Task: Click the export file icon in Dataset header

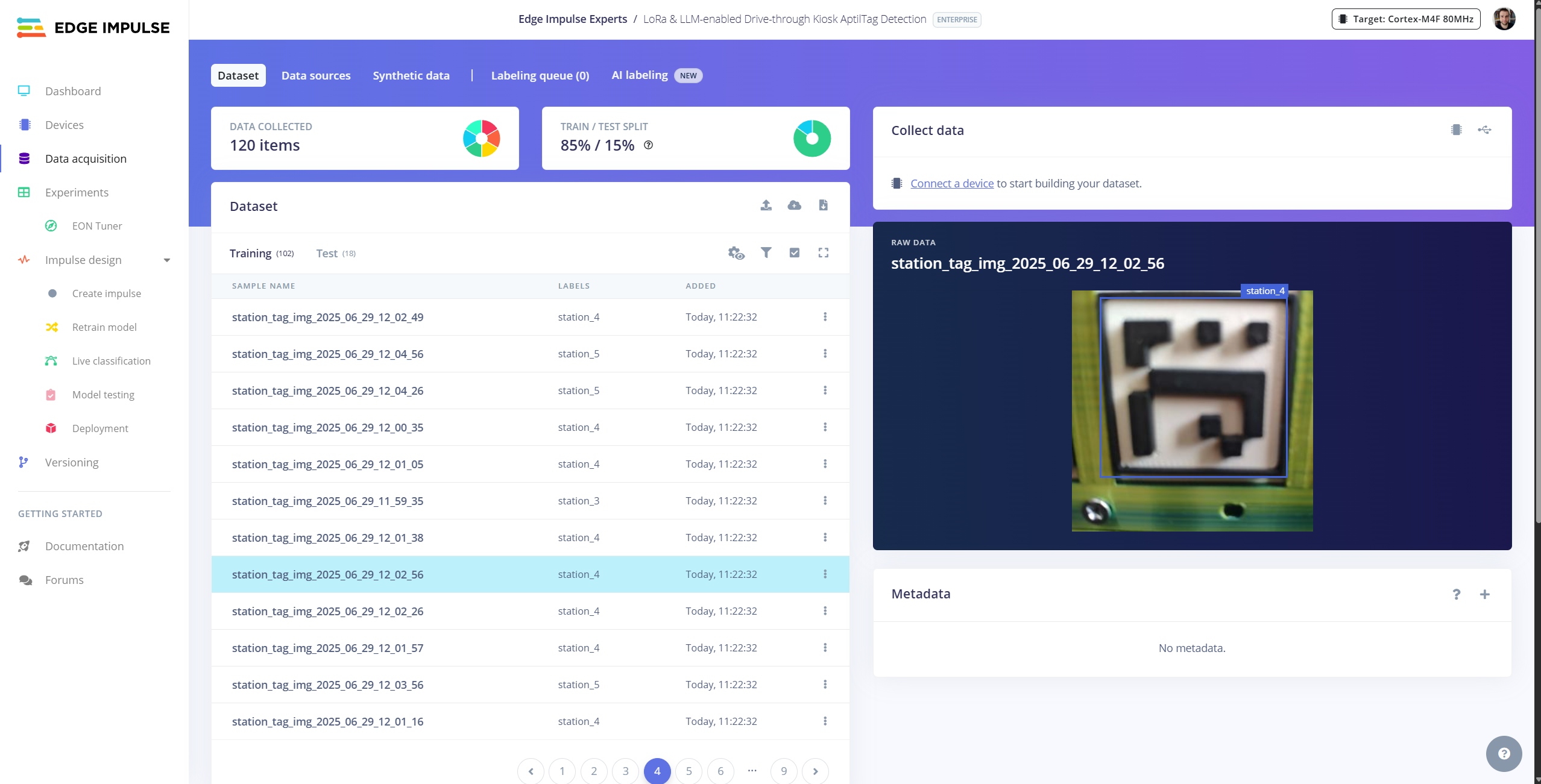Action: point(823,205)
